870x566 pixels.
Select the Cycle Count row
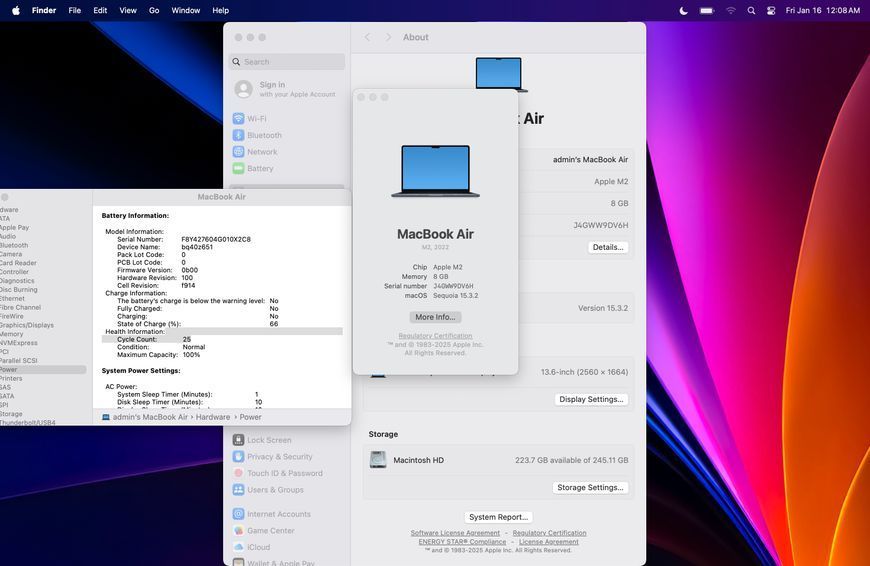(222, 339)
